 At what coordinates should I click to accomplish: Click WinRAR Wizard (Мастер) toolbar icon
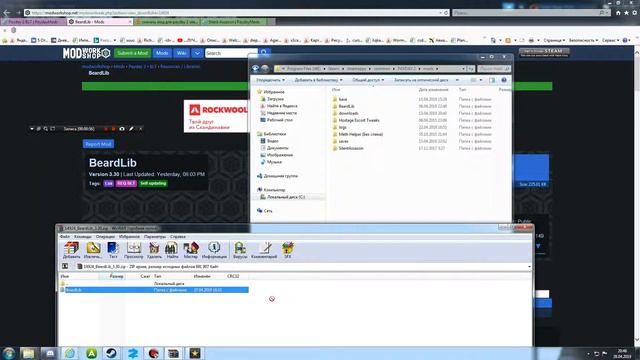(x=191, y=250)
